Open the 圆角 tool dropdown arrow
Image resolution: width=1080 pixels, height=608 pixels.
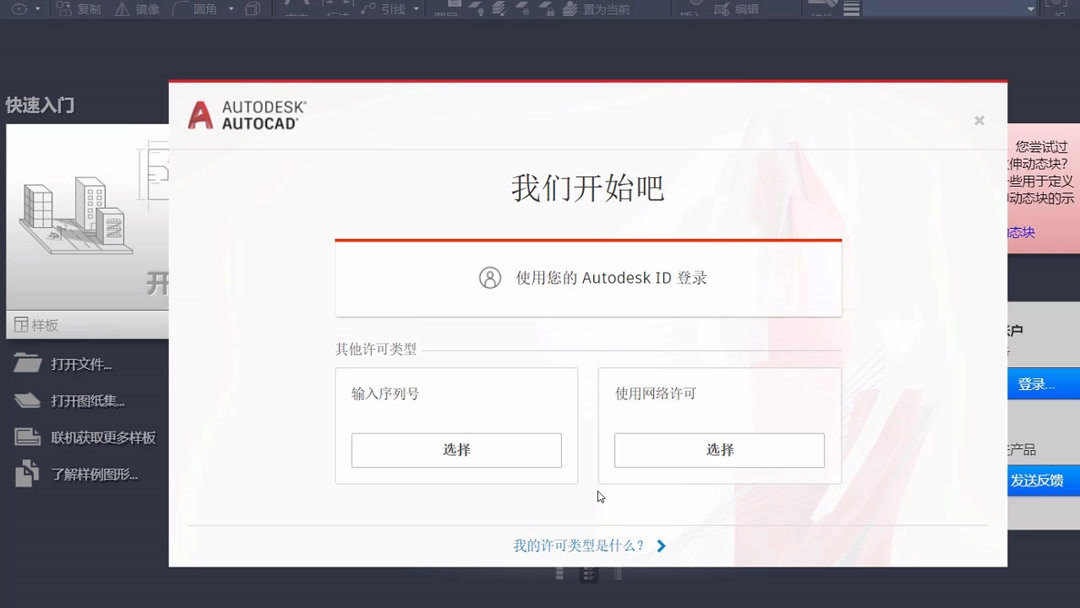(x=230, y=8)
